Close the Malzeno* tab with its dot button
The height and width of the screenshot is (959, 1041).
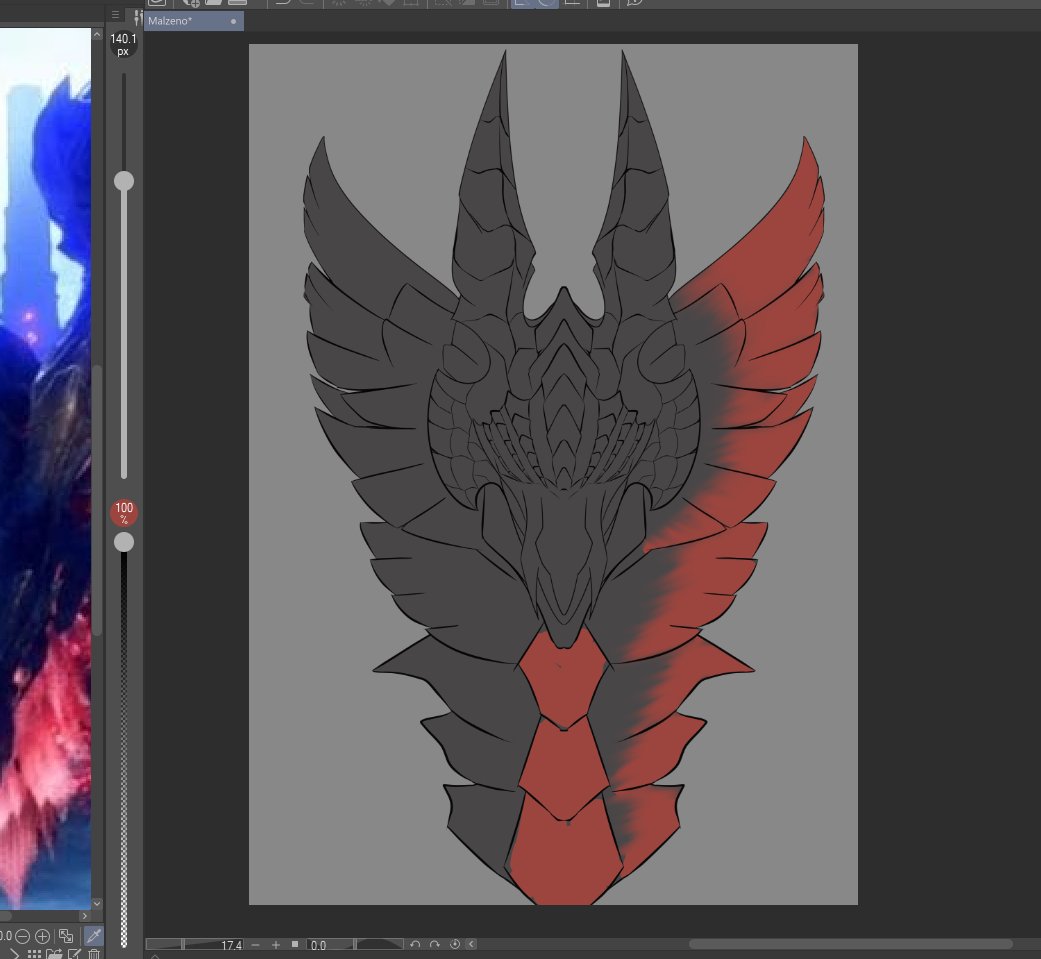(233, 21)
